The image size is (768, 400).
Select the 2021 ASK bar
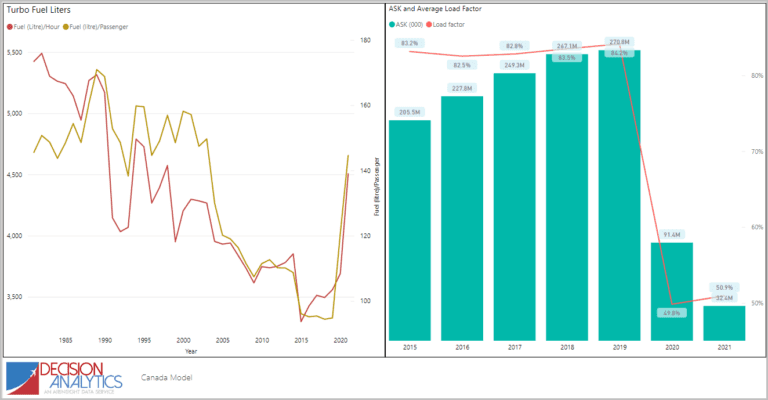pos(724,323)
